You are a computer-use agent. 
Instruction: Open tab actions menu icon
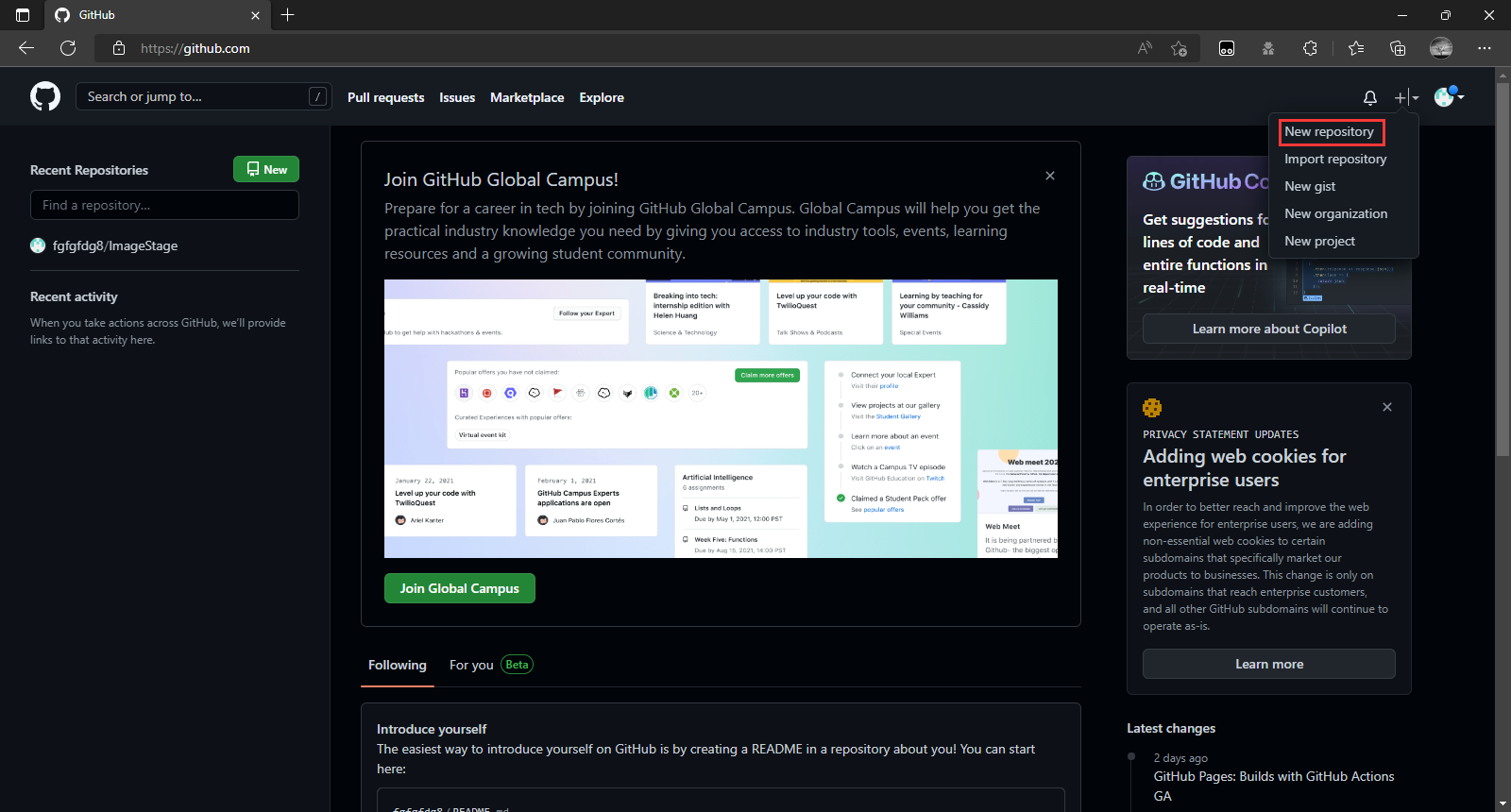(x=23, y=15)
